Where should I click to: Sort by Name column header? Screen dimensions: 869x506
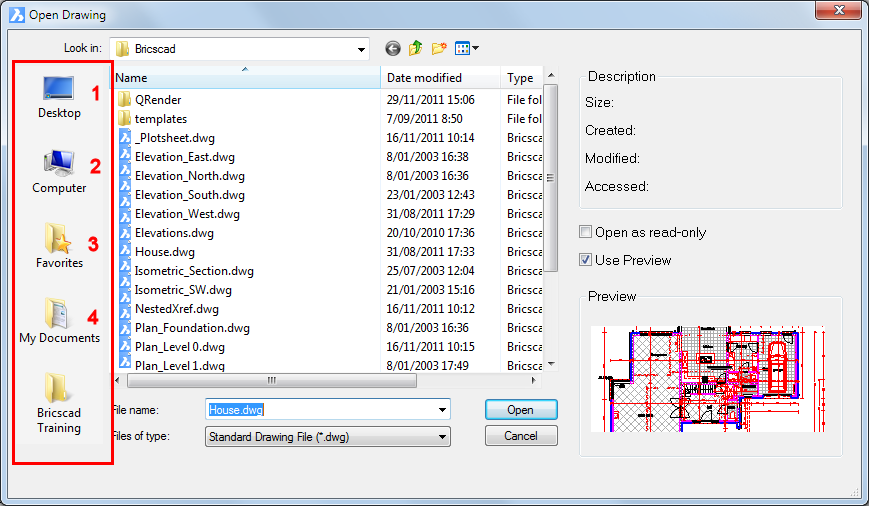pos(247,78)
